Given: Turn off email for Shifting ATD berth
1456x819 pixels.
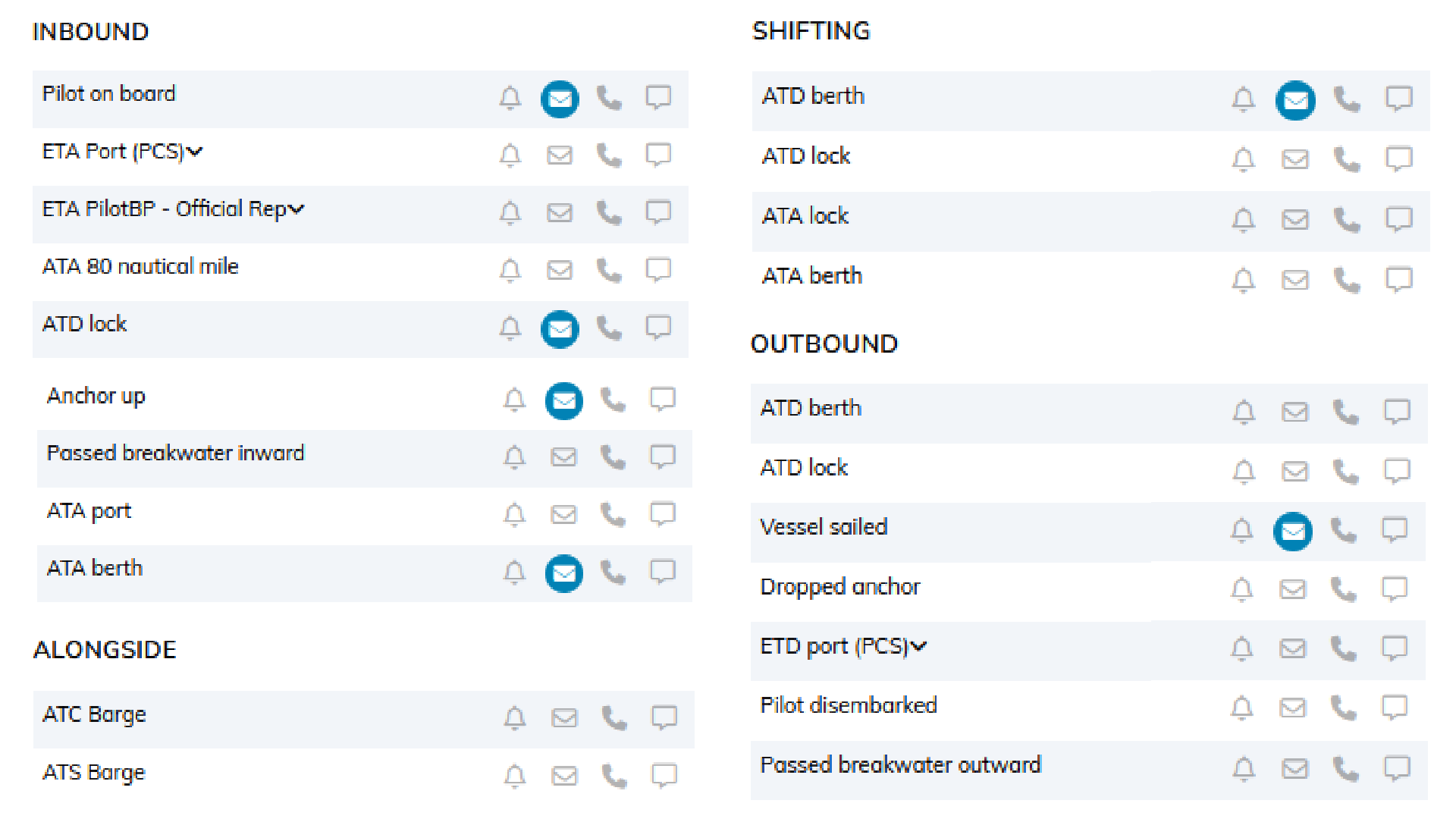Looking at the screenshot, I should click(1295, 100).
